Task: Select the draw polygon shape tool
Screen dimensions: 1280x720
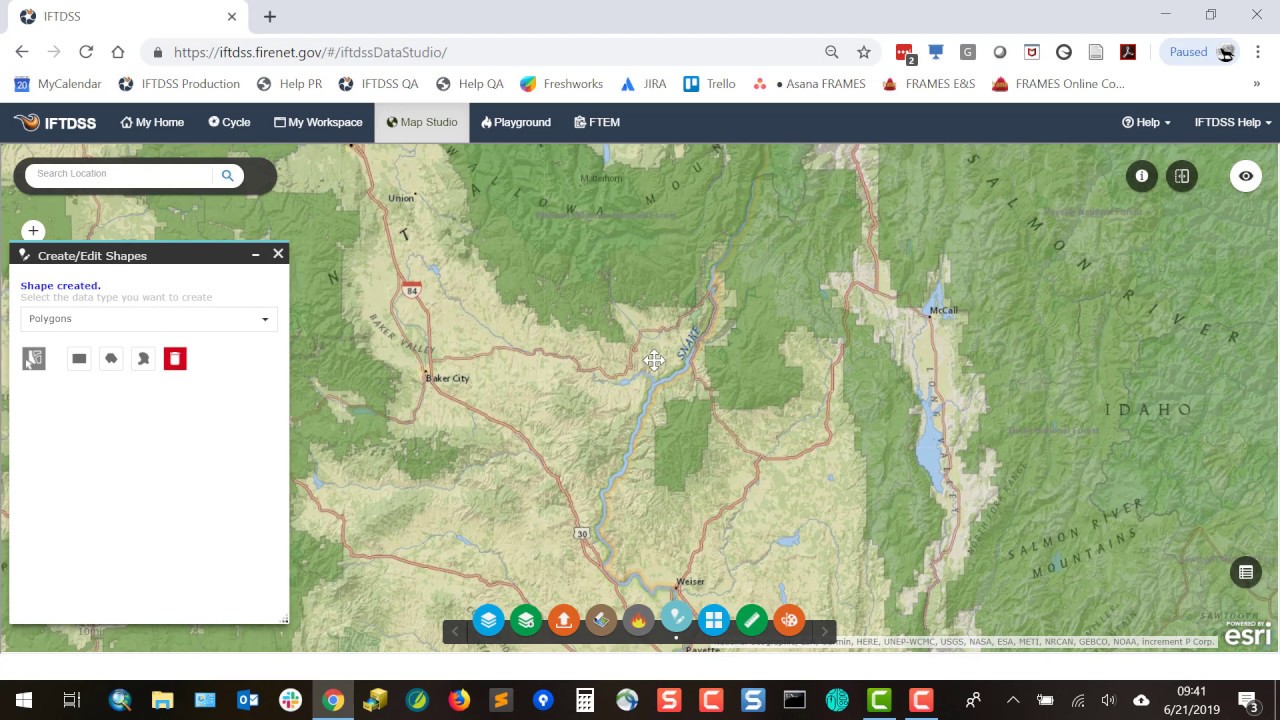Action: 111,359
